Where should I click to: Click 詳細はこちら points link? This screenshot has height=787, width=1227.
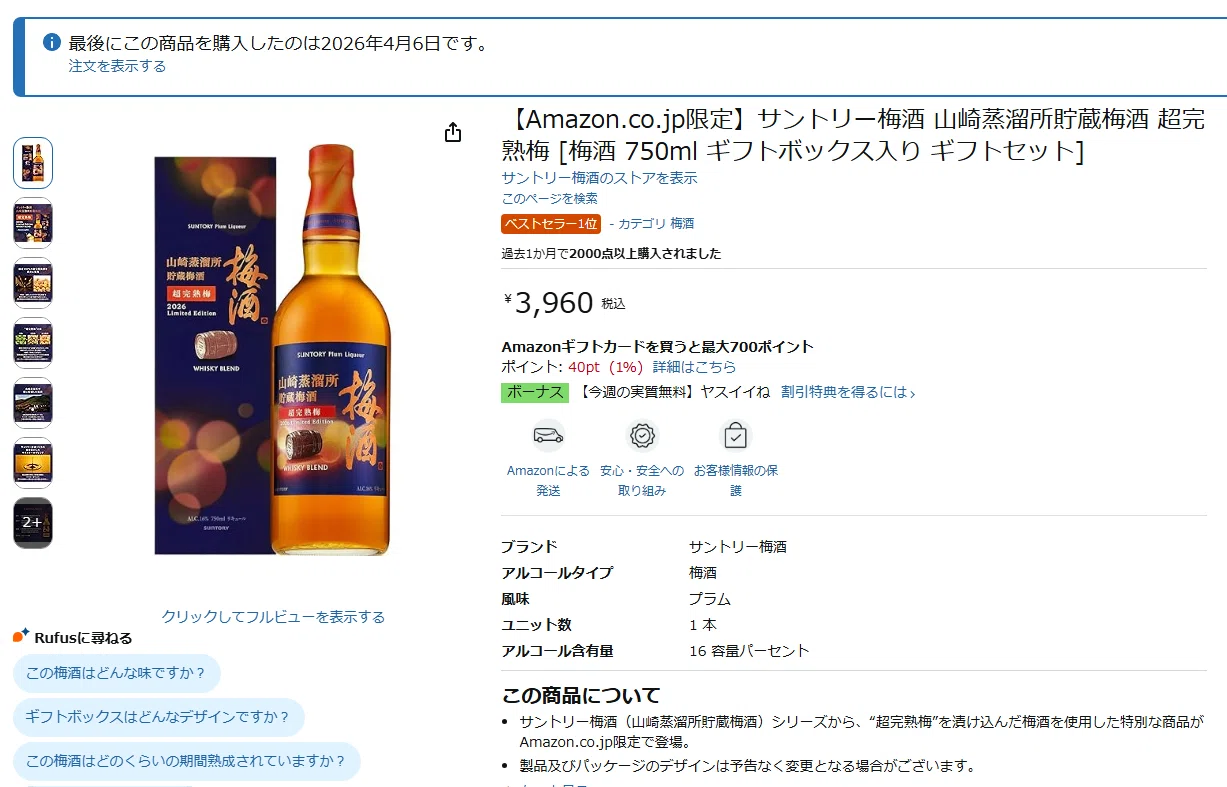(694, 367)
